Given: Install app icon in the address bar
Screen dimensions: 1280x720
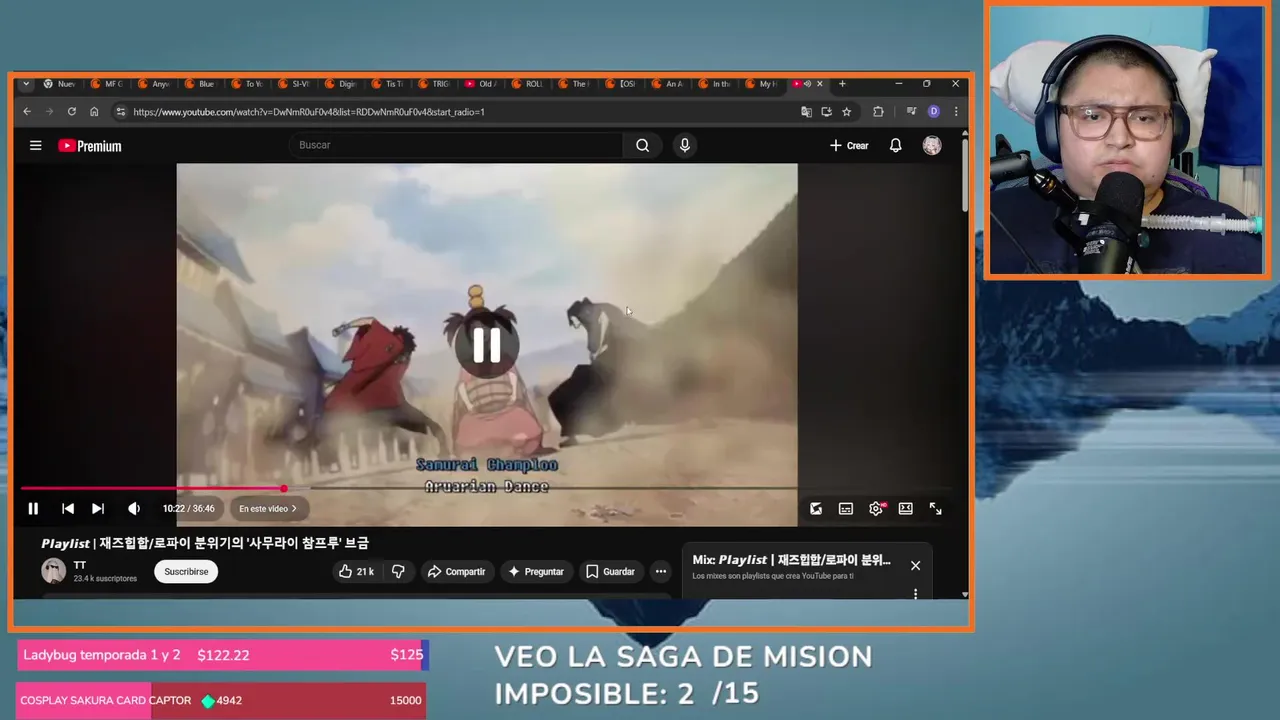Looking at the screenshot, I should pos(826,112).
